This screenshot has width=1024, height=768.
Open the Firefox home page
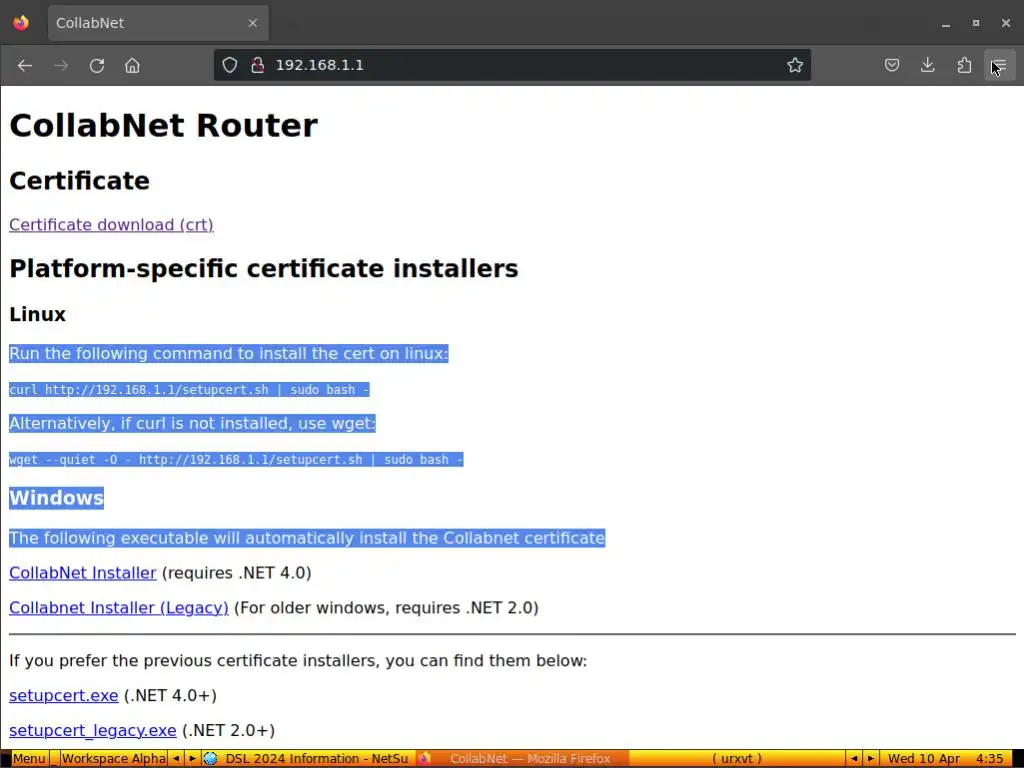133,65
